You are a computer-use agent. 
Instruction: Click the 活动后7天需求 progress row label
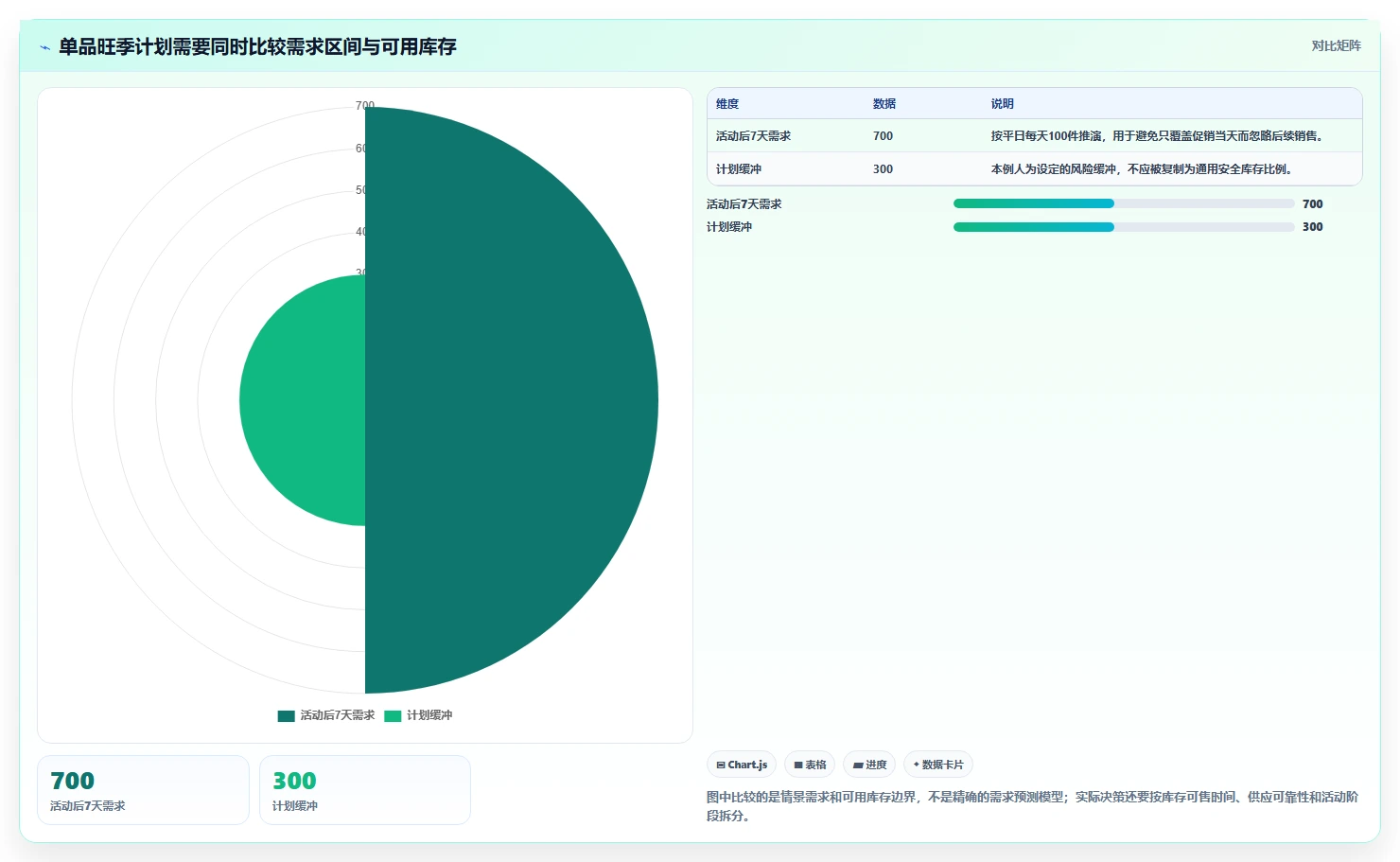pos(744,203)
